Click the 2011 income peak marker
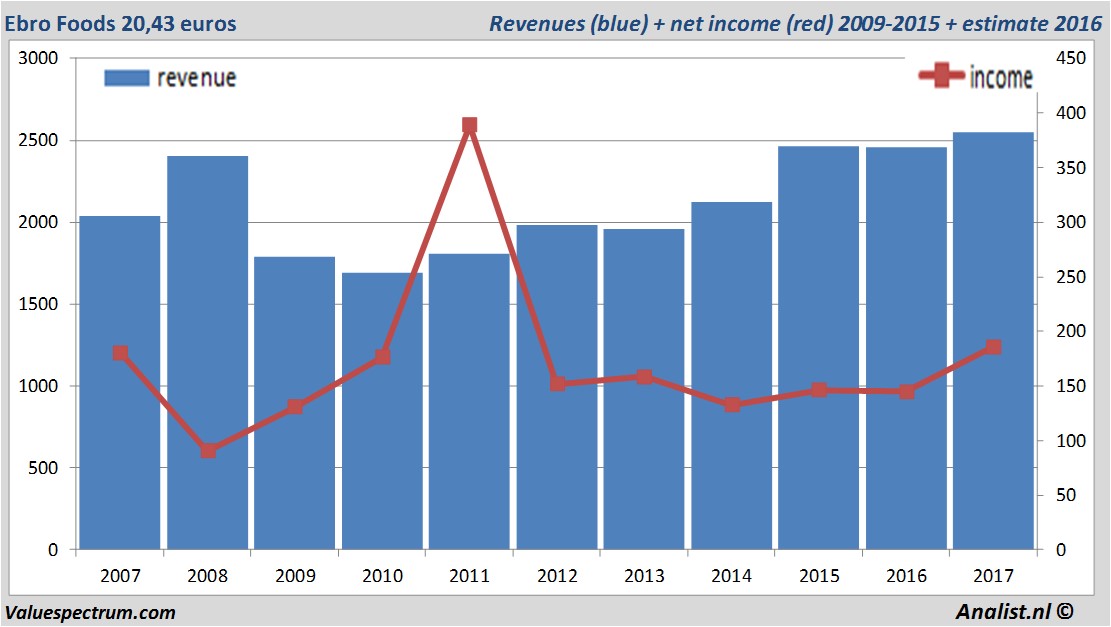Screen dimensions: 1111x627 point(469,126)
